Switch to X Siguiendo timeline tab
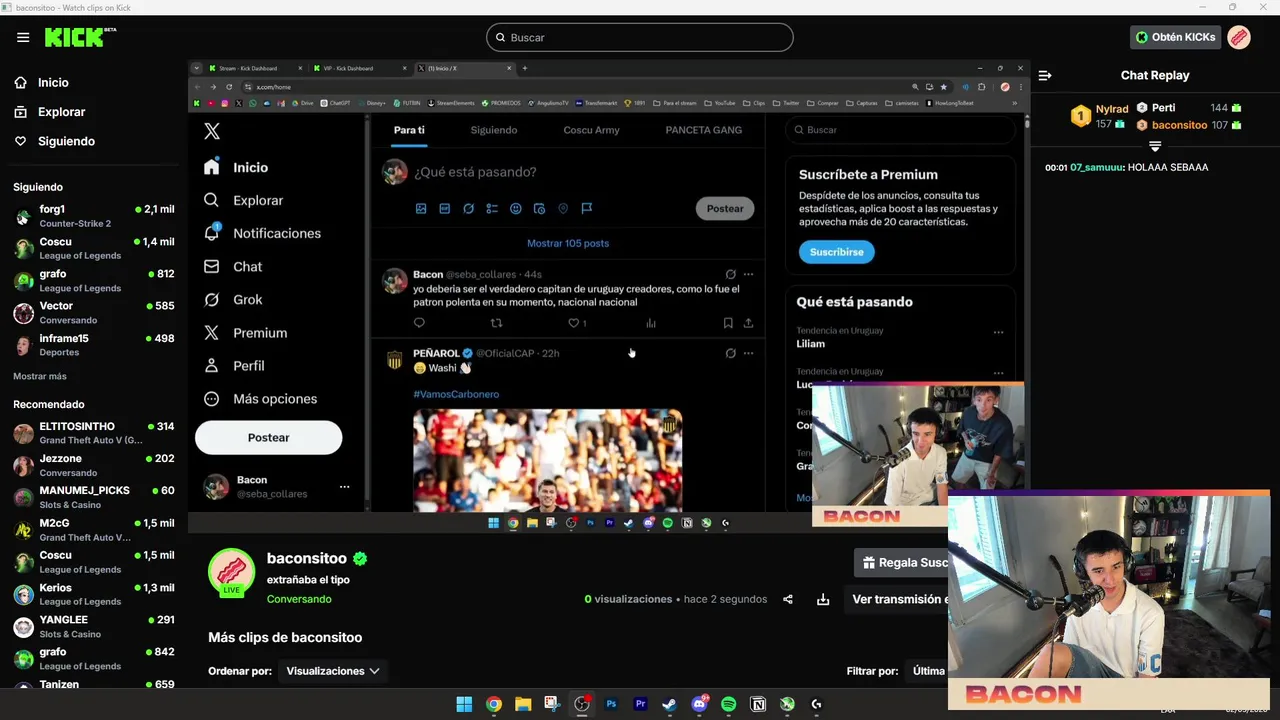 [494, 130]
